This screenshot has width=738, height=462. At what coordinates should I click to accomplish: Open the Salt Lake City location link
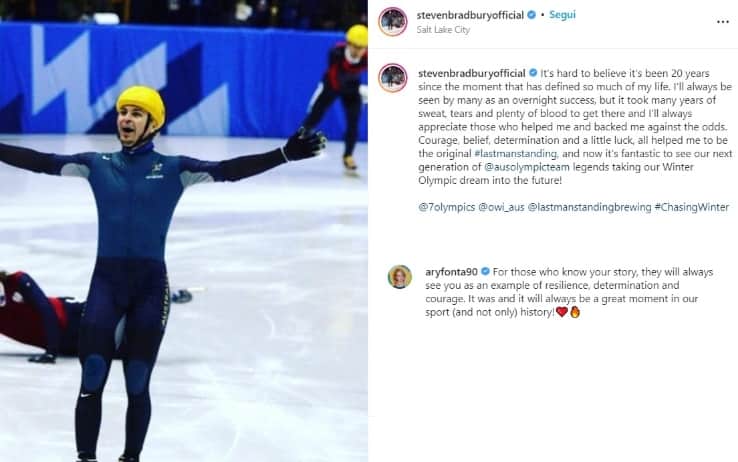pos(443,30)
